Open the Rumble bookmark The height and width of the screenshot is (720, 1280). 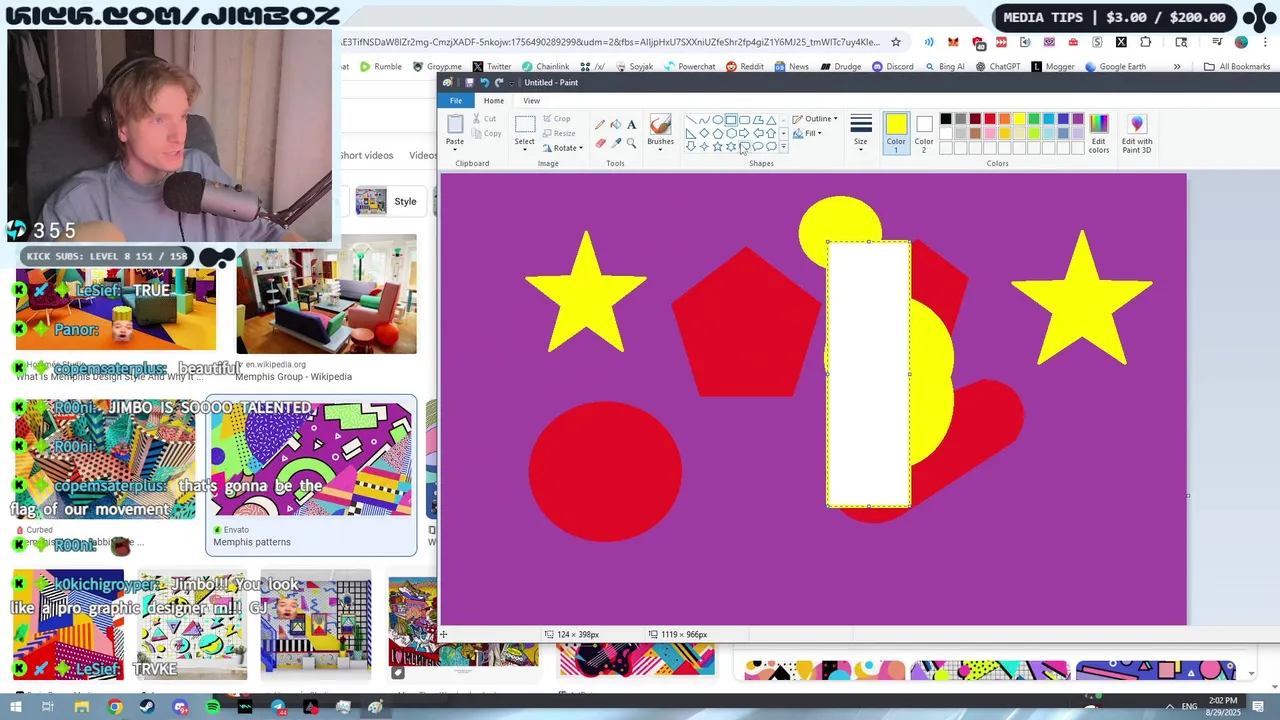381,67
